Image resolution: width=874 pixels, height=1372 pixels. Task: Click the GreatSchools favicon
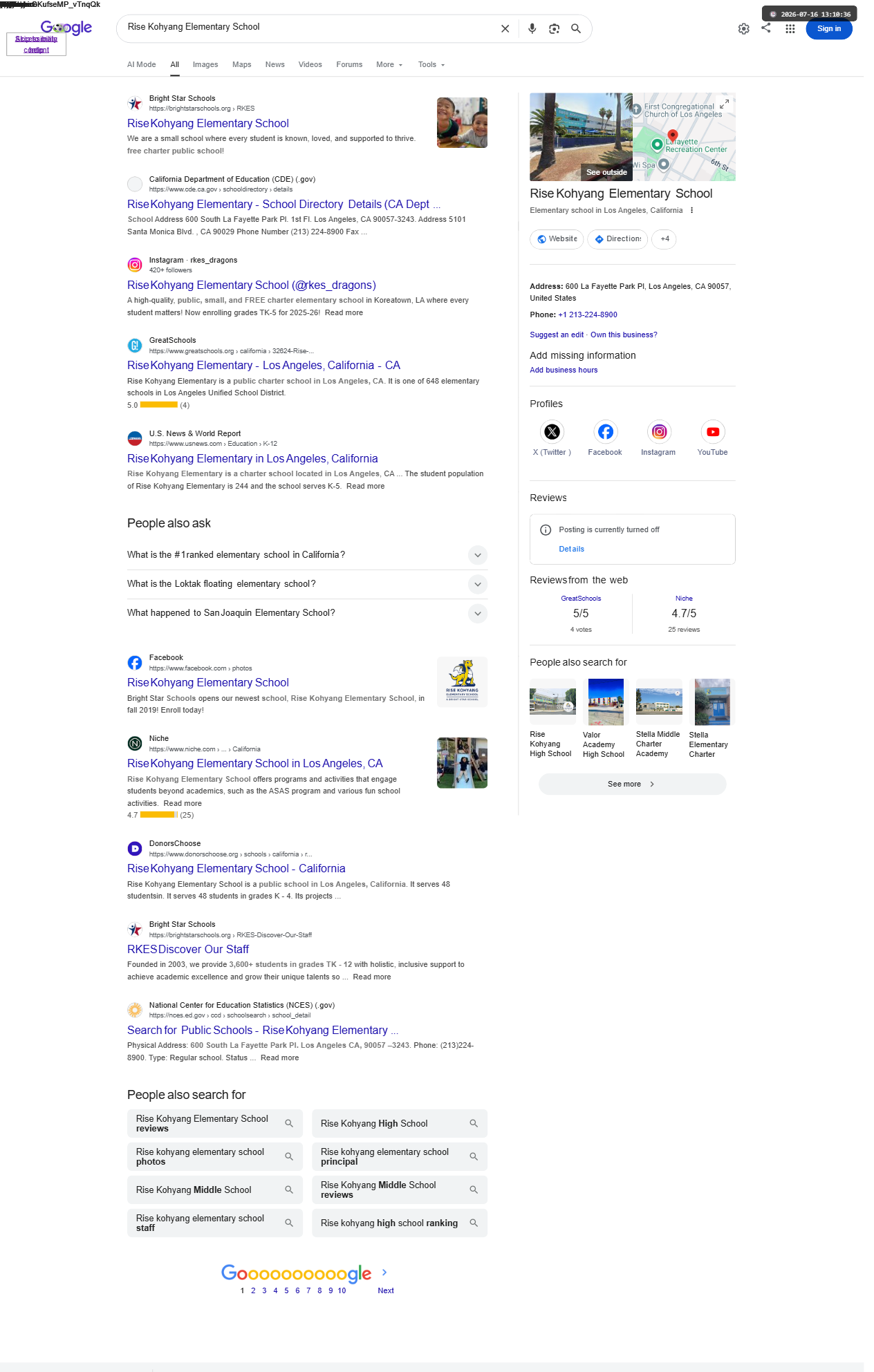135,346
